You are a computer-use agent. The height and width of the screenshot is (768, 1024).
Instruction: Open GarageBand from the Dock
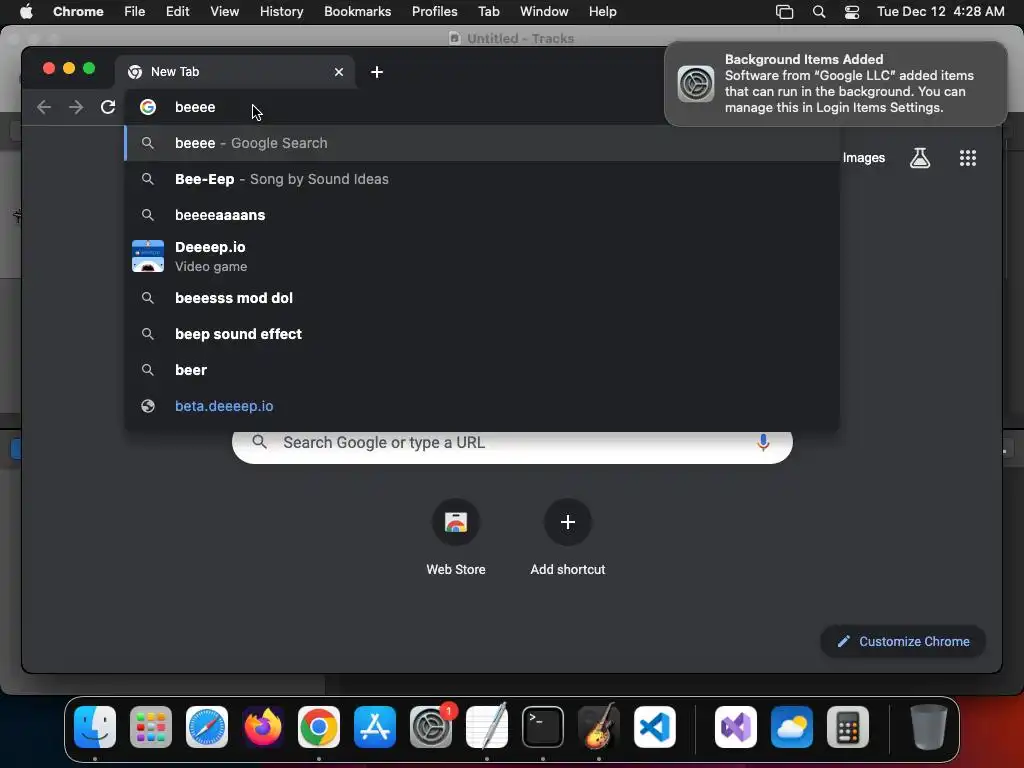(599, 727)
